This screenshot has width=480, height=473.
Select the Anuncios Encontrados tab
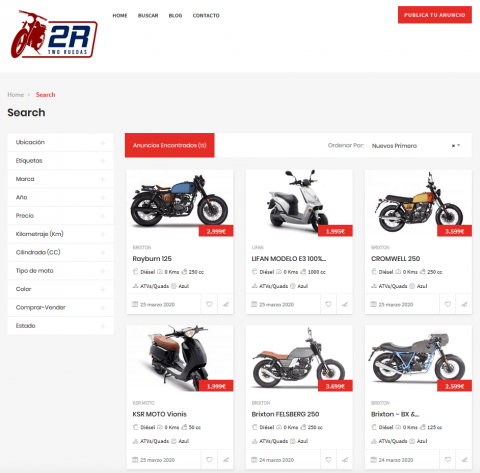[170, 145]
